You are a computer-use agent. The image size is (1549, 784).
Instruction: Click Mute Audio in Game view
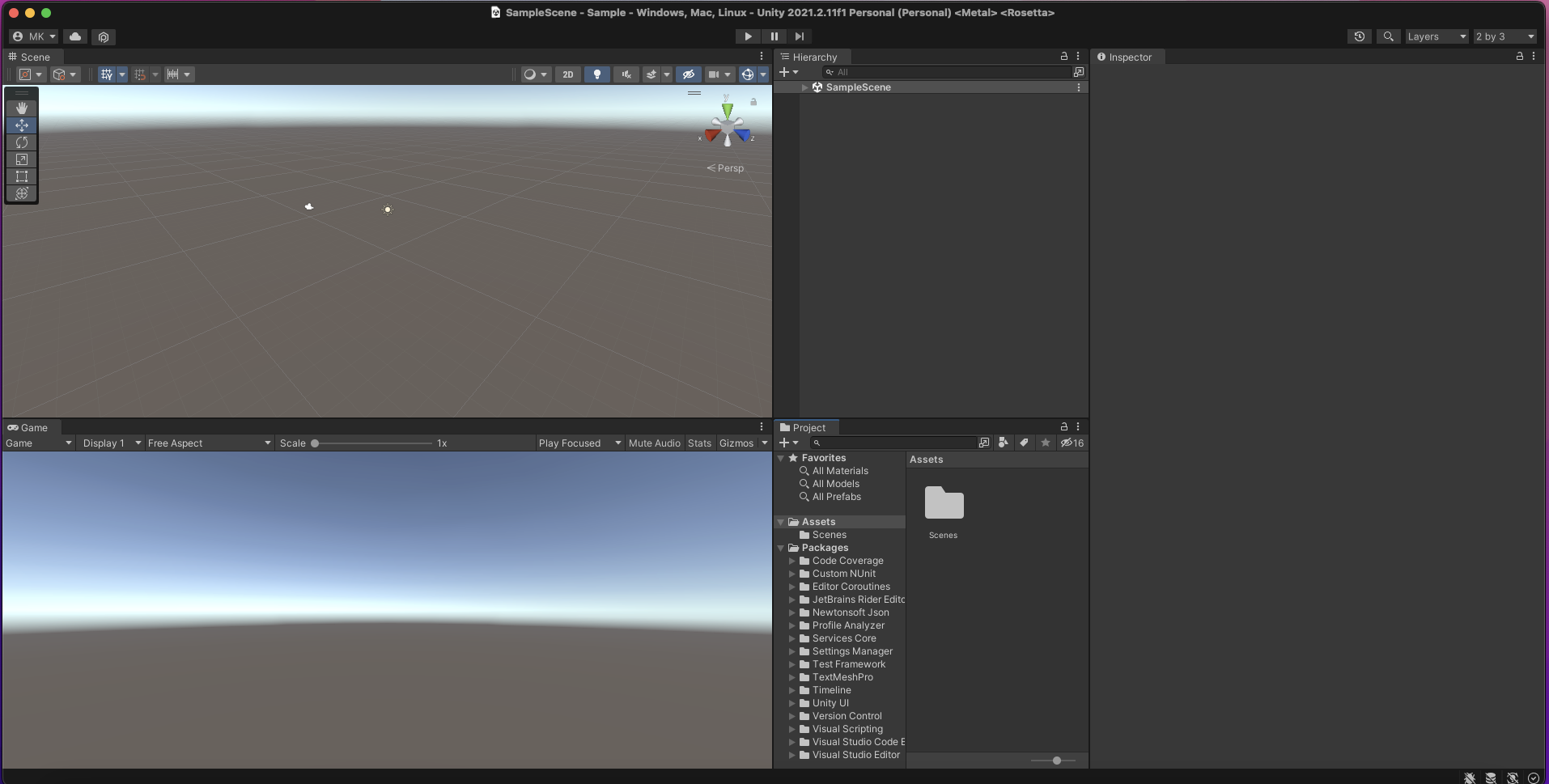(x=655, y=443)
